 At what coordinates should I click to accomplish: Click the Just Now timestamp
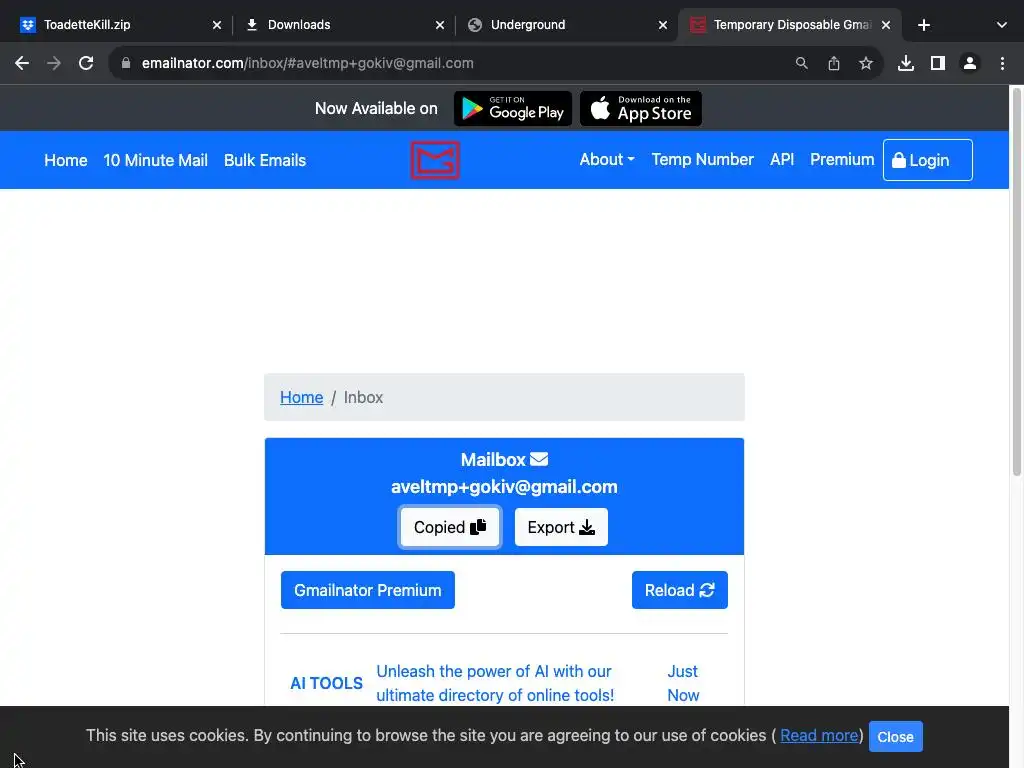tap(683, 683)
